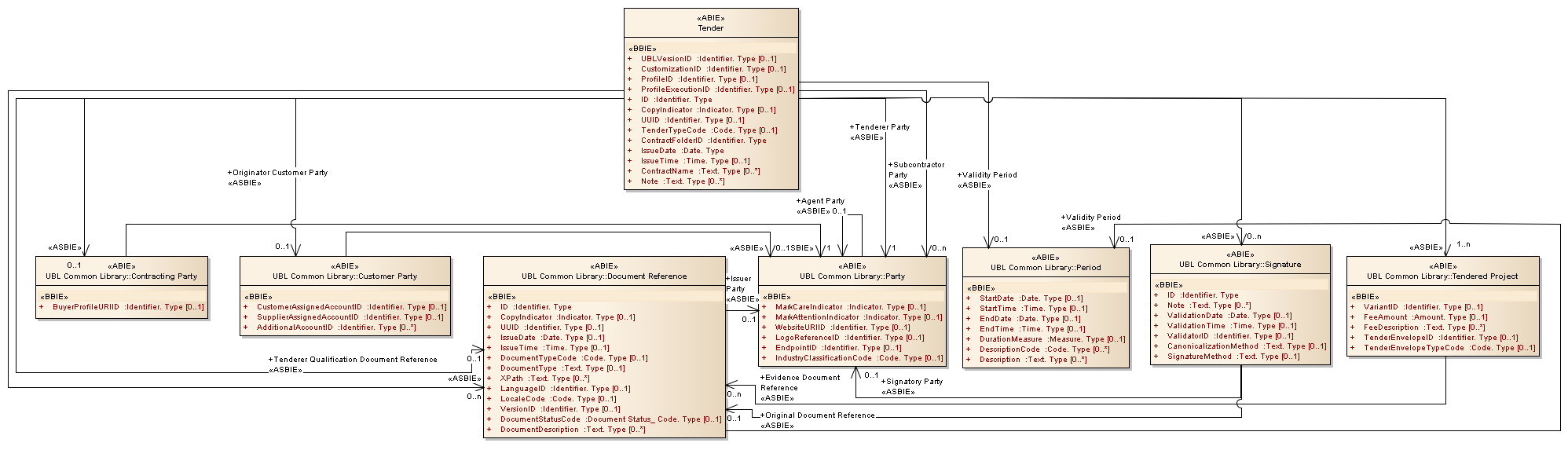
Task: Click the Tendered Project class title
Action: (1442, 276)
